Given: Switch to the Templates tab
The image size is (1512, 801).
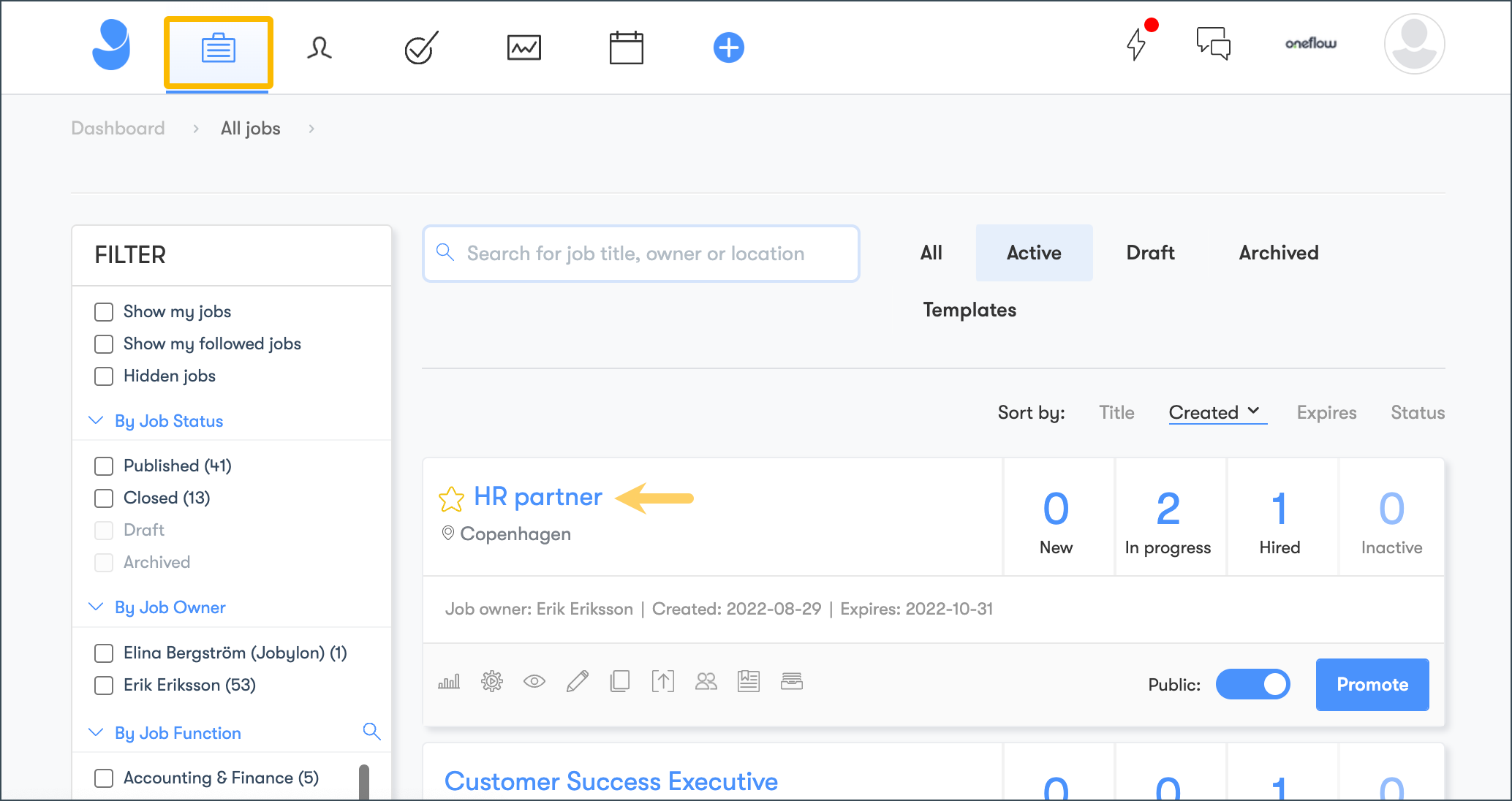Looking at the screenshot, I should [x=969, y=310].
